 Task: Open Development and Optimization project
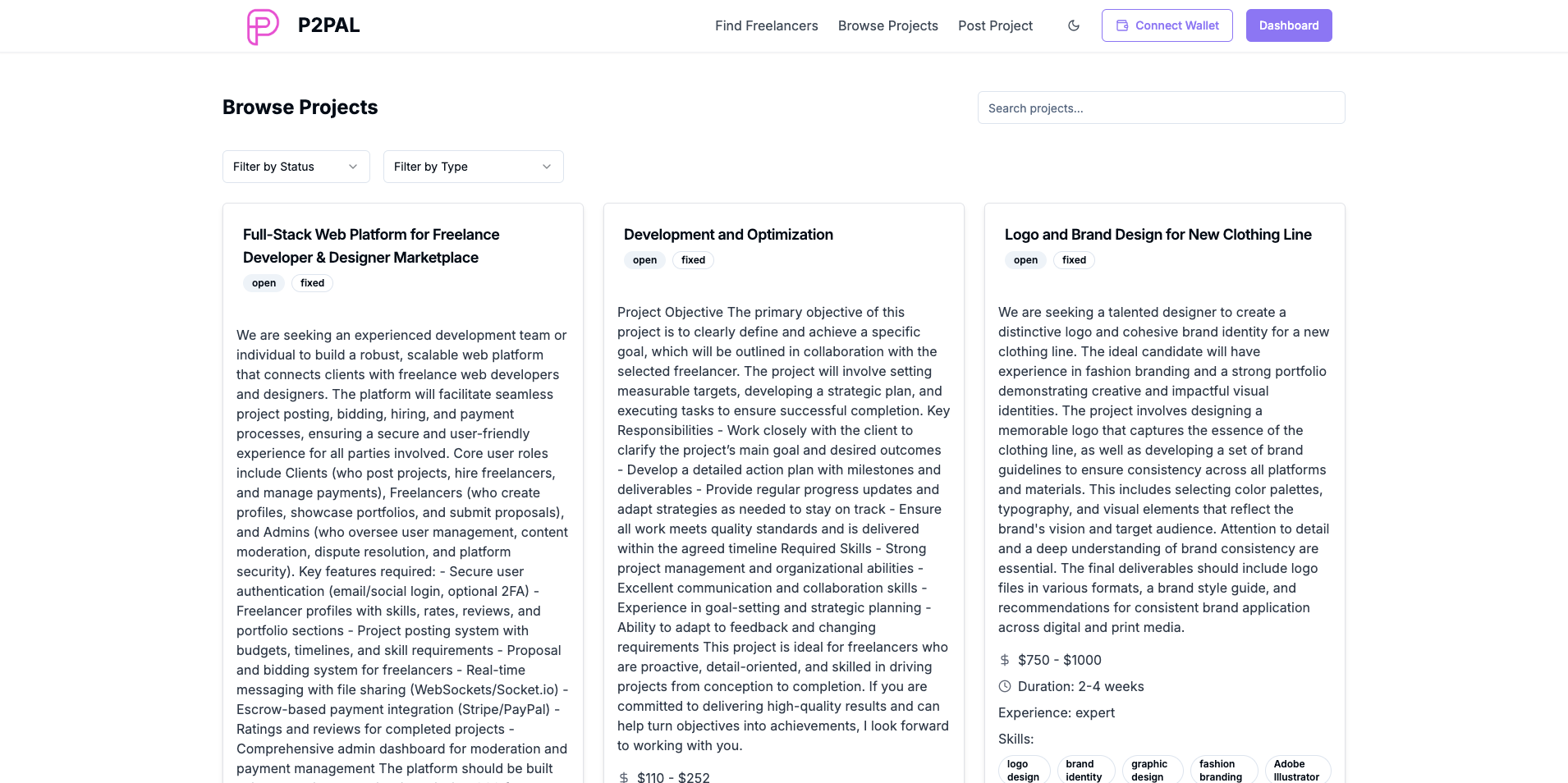point(728,235)
